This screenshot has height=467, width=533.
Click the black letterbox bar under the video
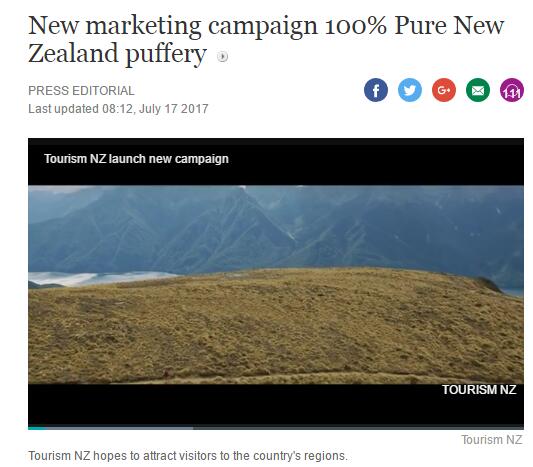point(276,406)
